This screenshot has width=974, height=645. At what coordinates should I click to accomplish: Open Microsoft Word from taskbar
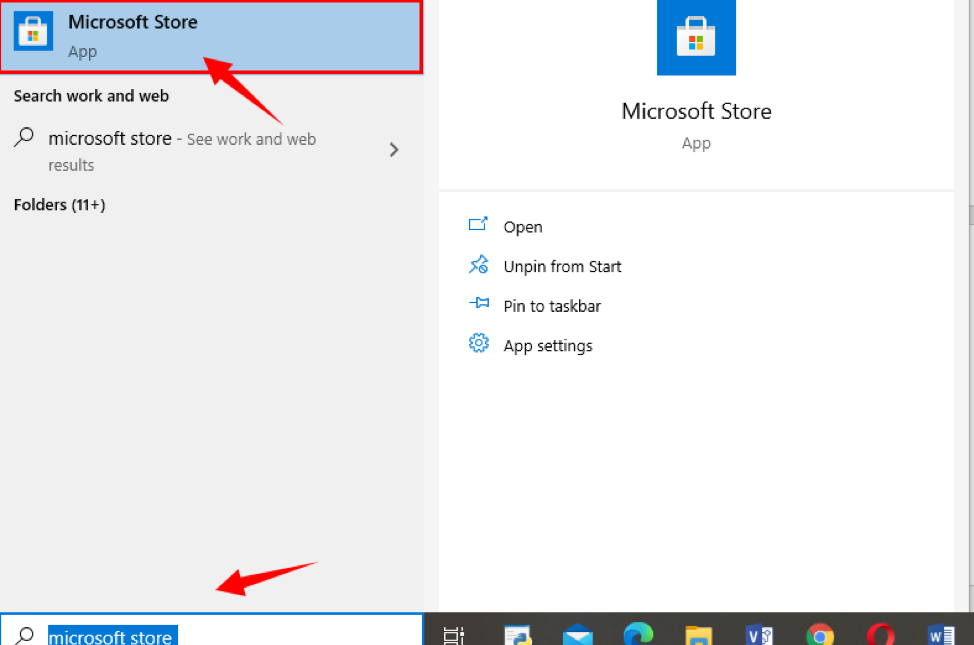click(940, 635)
